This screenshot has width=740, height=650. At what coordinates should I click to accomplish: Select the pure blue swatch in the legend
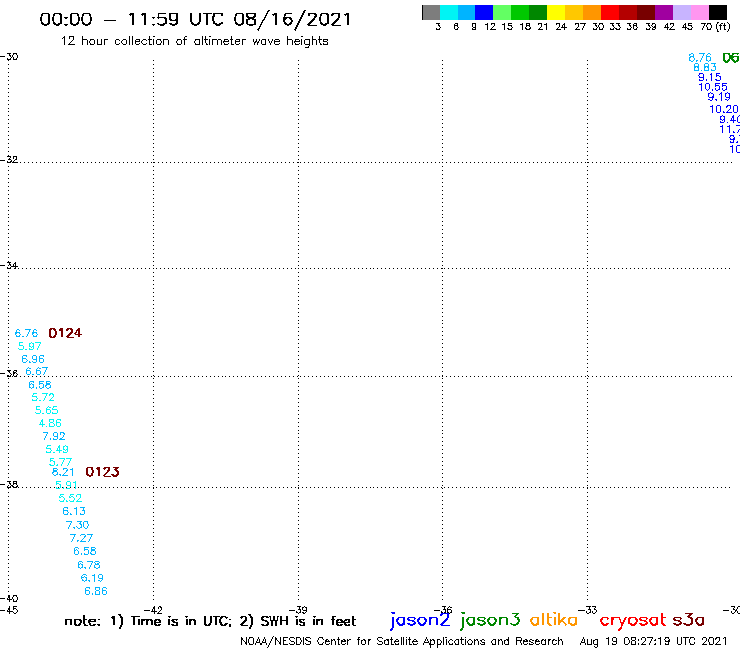click(484, 12)
